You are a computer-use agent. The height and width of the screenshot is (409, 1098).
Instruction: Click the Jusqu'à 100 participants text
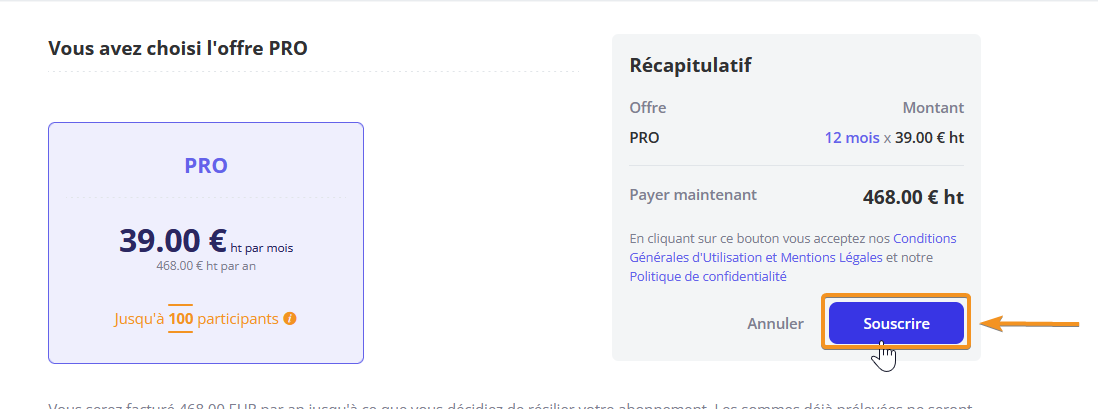pyautogui.click(x=196, y=319)
